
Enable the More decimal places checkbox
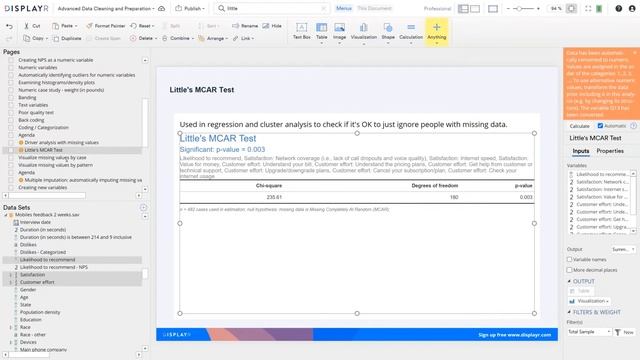click(569, 270)
